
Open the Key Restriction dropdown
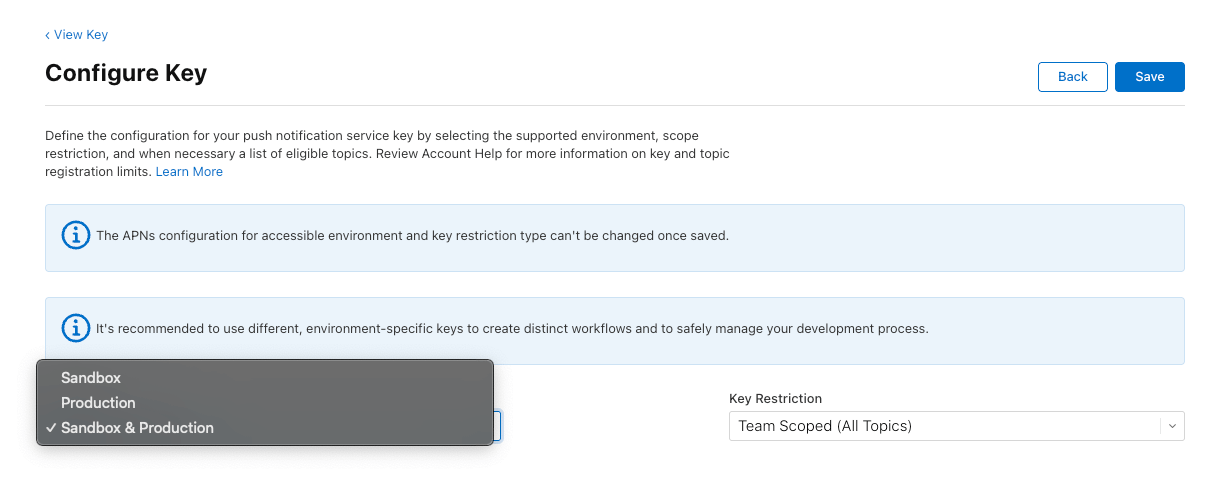pyautogui.click(x=957, y=426)
